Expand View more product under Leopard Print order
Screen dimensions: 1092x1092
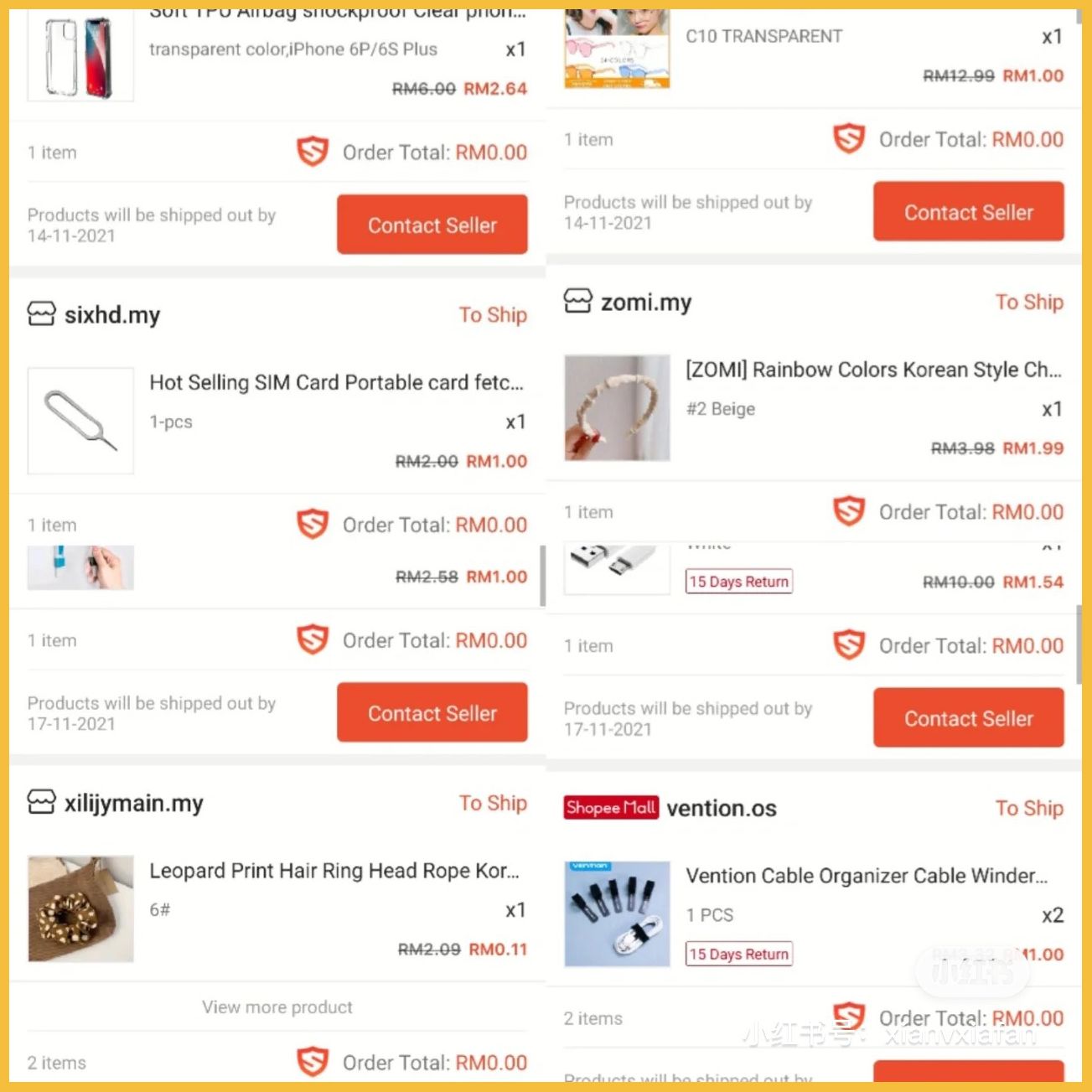point(277,1007)
